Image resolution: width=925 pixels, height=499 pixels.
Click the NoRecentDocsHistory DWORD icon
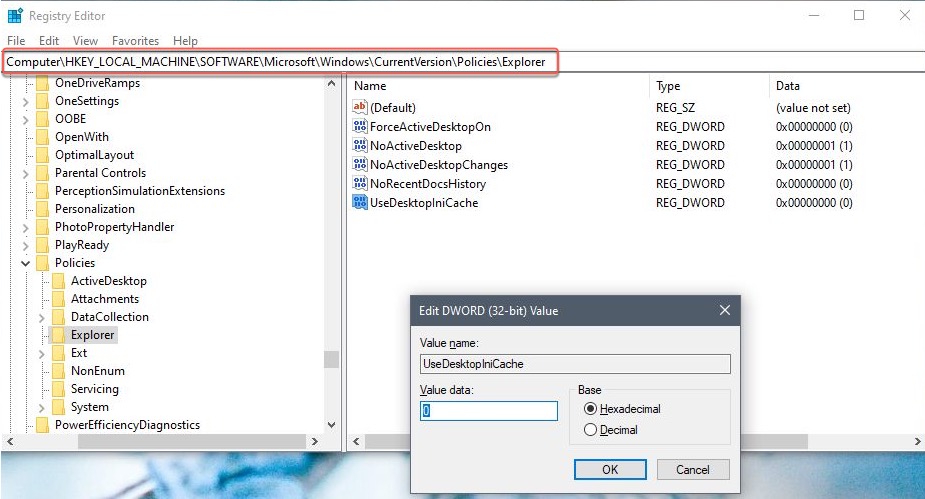(360, 183)
